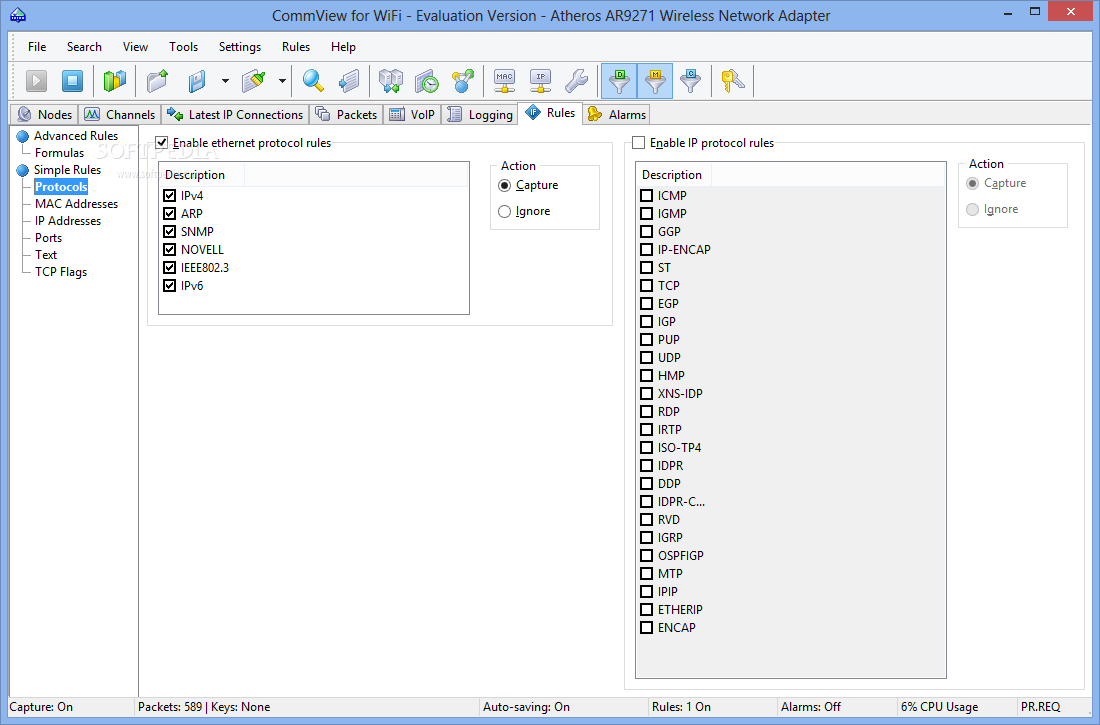Check the ICMP protocol checkbox

647,196
